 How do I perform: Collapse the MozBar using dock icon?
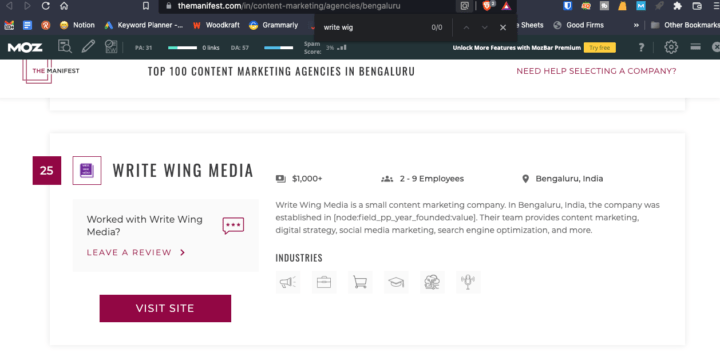click(695, 46)
